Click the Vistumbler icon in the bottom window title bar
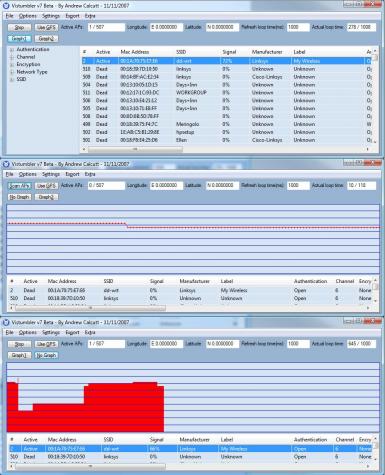Image resolution: width=385 pixels, height=475 pixels. click(x=6, y=322)
